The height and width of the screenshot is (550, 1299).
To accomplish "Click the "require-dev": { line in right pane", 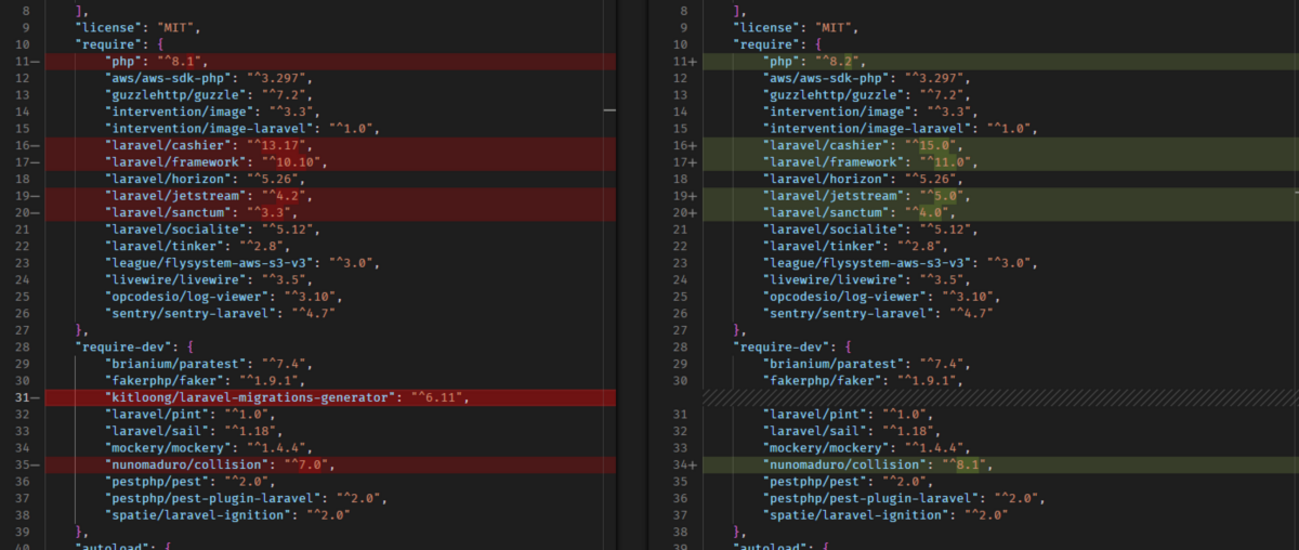I will [795, 347].
